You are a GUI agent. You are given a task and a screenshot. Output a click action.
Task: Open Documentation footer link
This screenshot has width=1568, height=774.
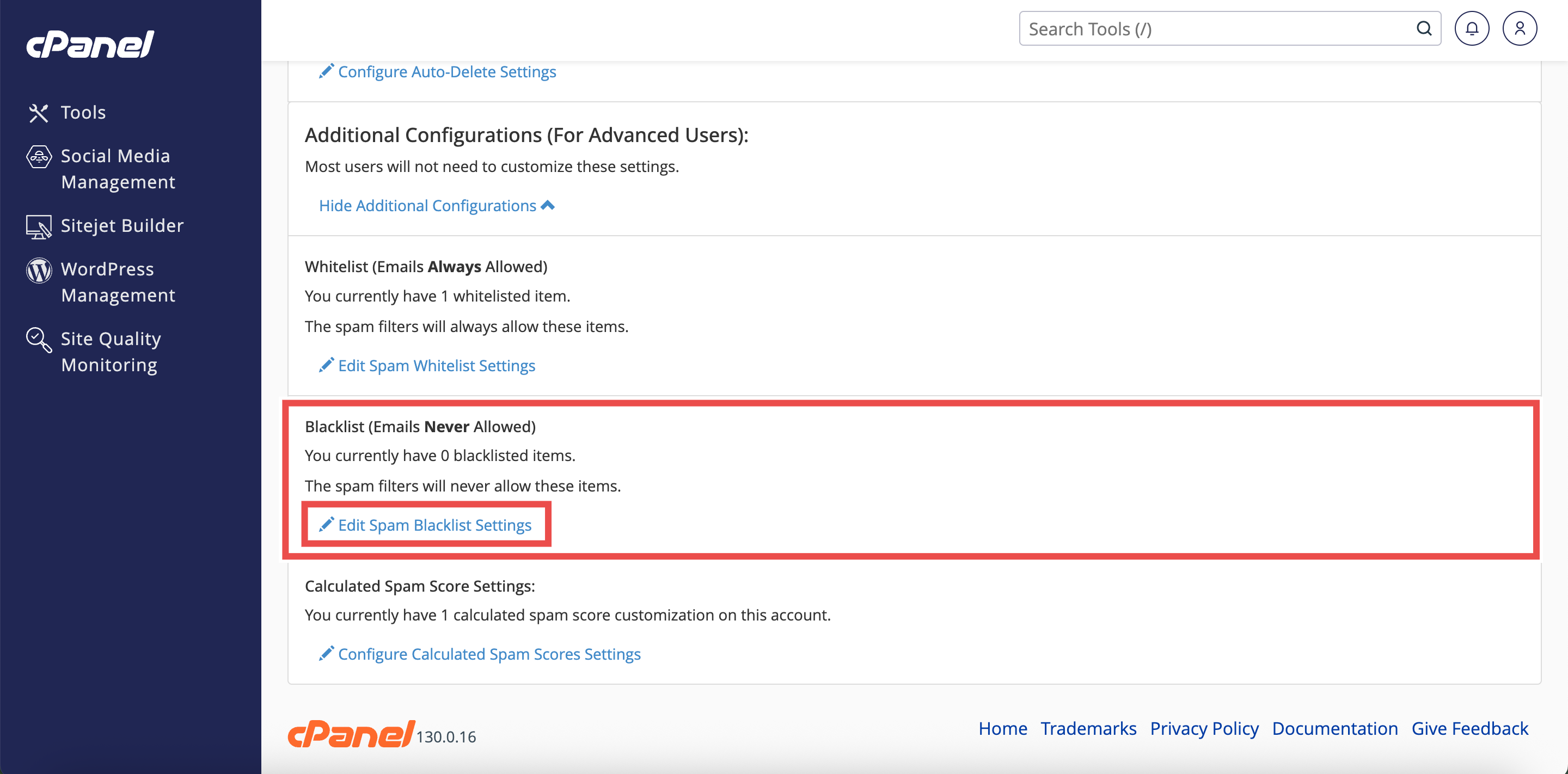[x=1334, y=728]
